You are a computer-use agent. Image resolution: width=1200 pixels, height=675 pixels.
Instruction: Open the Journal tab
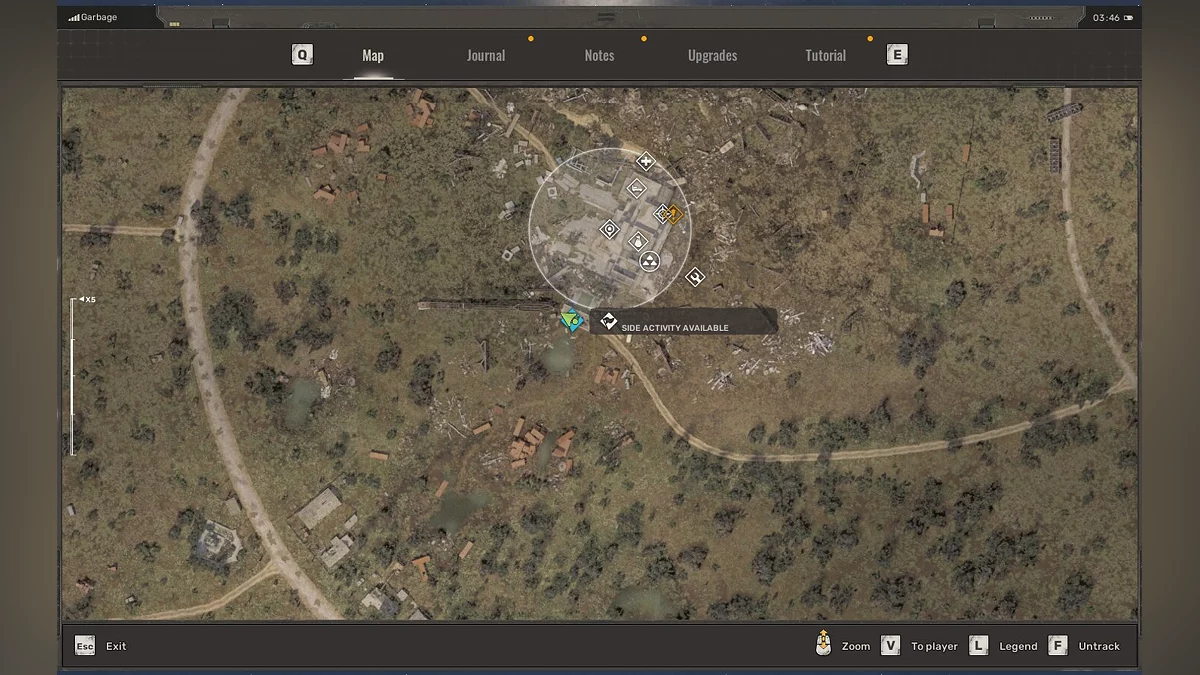coord(486,56)
